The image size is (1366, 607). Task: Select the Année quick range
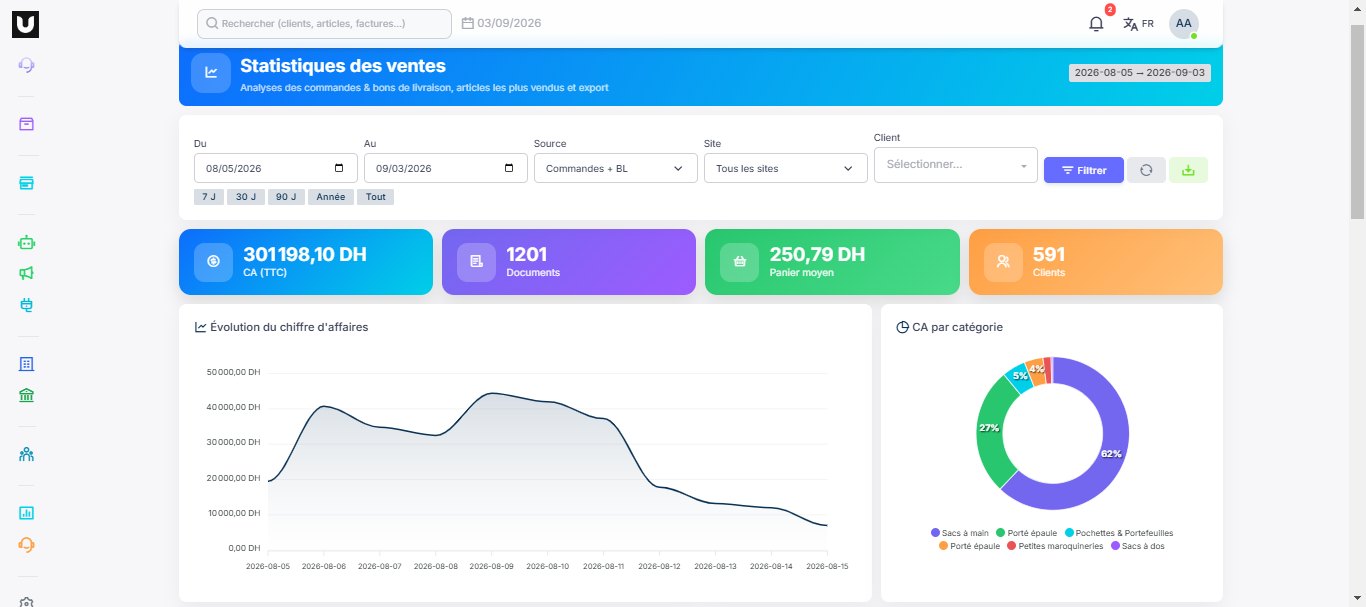[x=331, y=197]
